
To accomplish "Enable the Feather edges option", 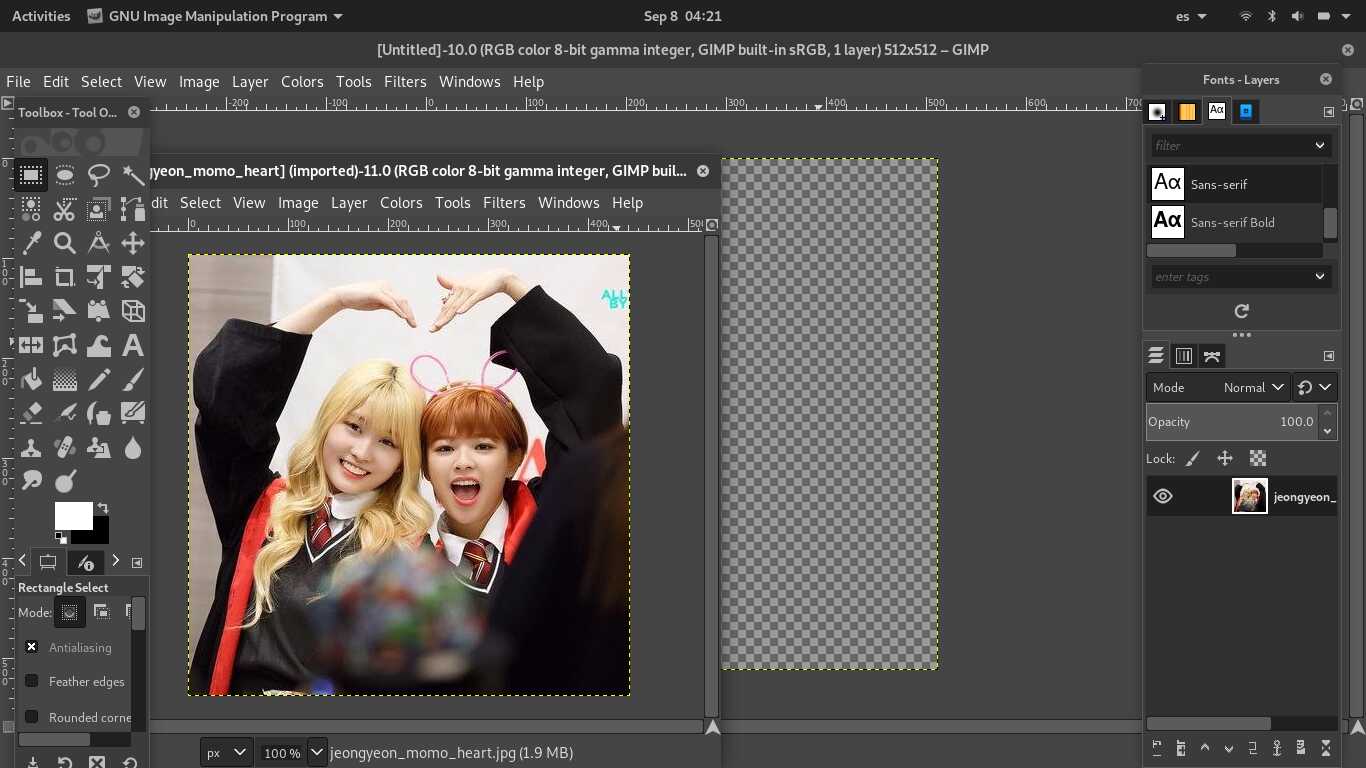I will [32, 681].
